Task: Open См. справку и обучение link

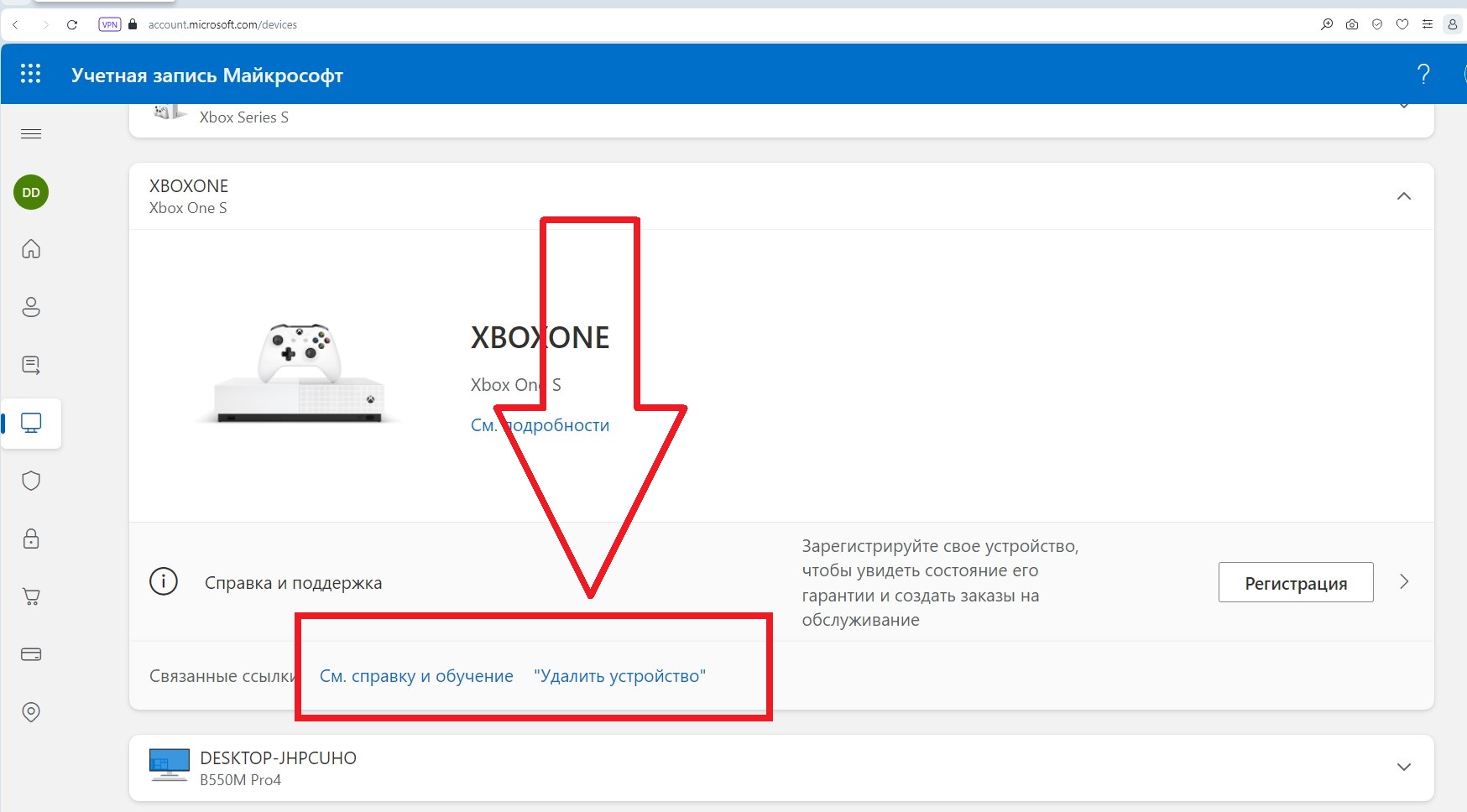Action: tap(416, 676)
